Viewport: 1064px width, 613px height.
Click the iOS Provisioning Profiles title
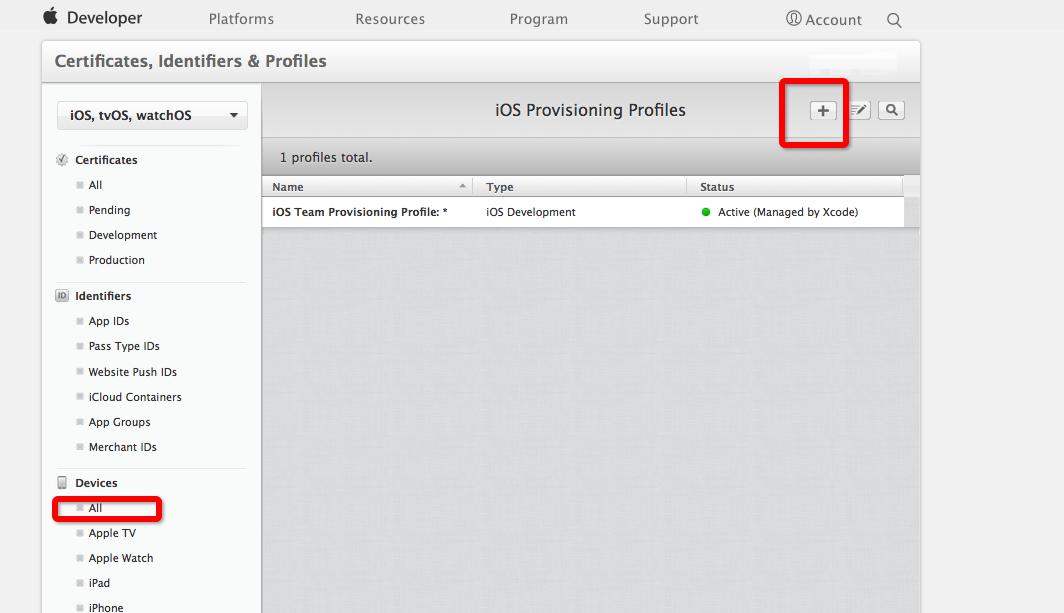[590, 110]
